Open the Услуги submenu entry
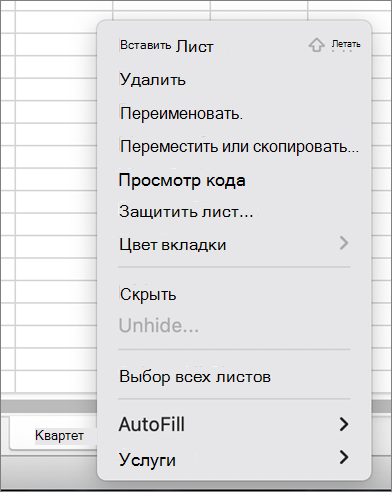 click(x=234, y=459)
